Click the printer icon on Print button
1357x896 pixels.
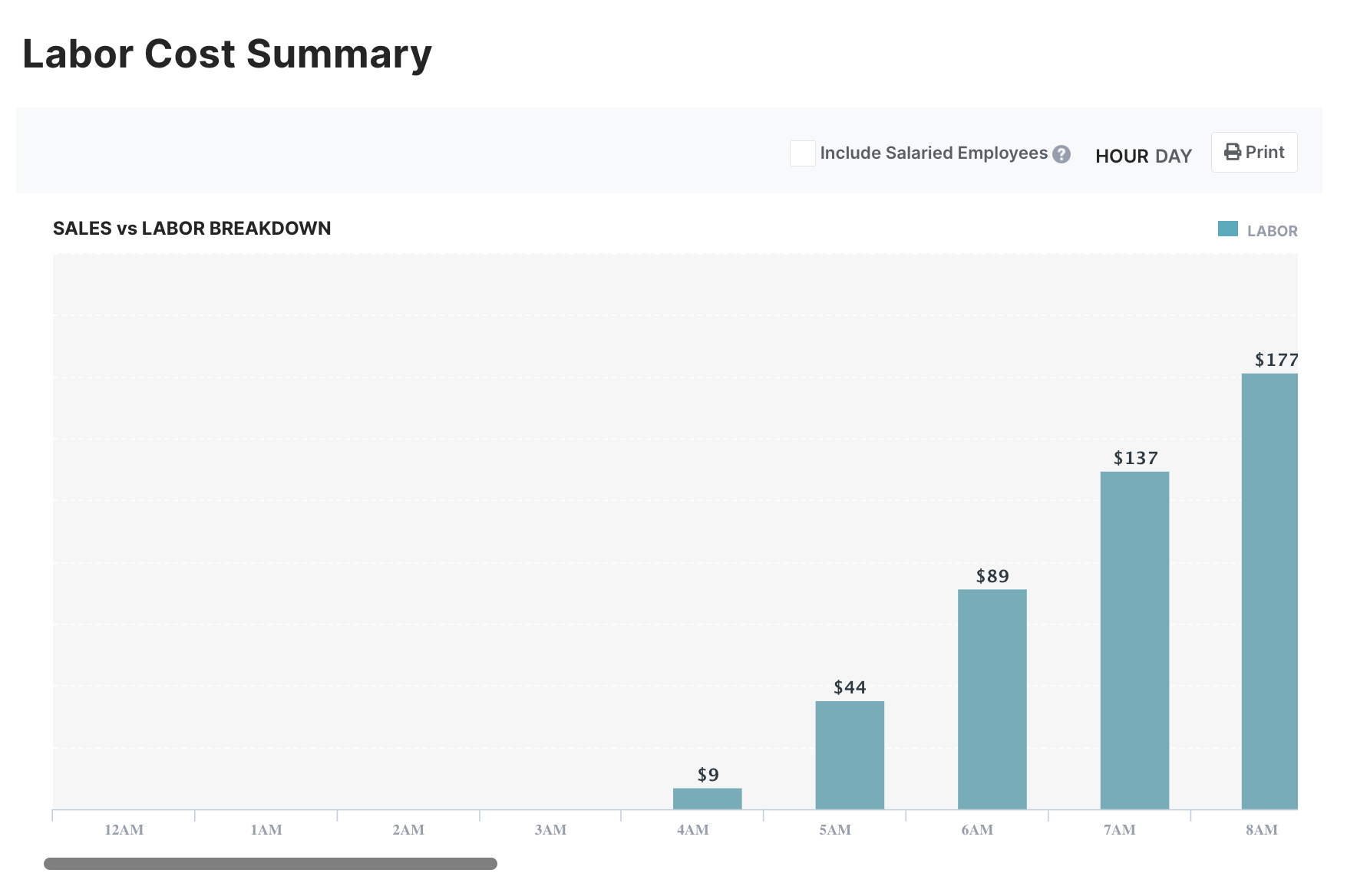click(x=1233, y=152)
